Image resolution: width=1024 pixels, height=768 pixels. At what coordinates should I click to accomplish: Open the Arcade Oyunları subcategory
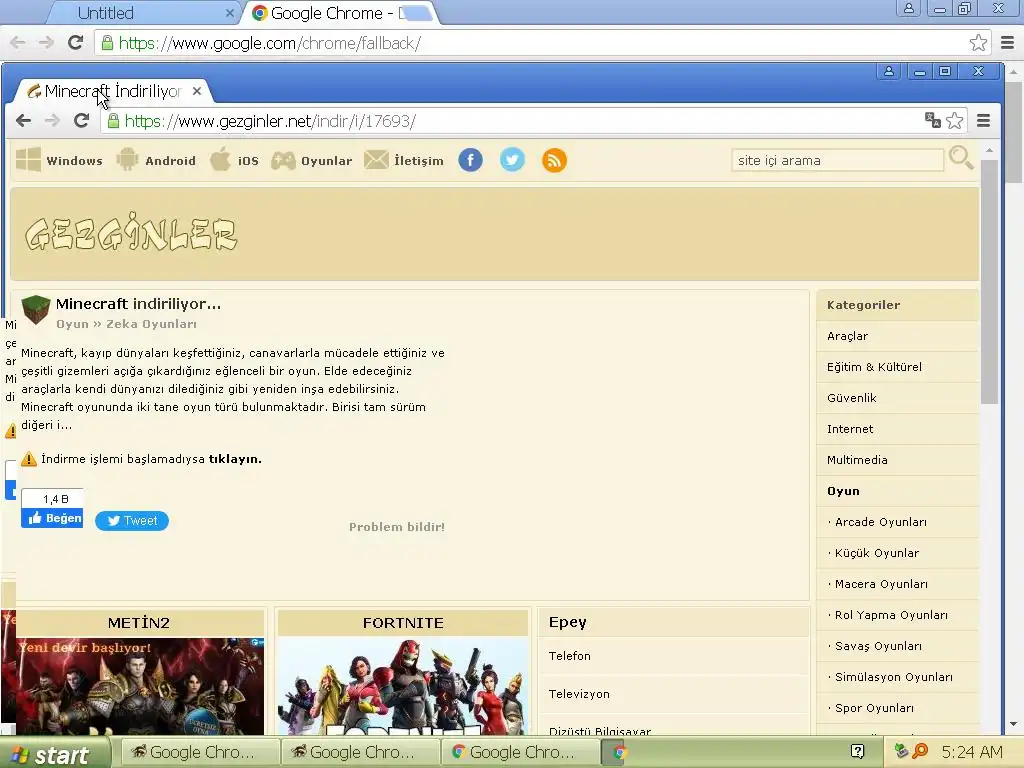(x=880, y=522)
